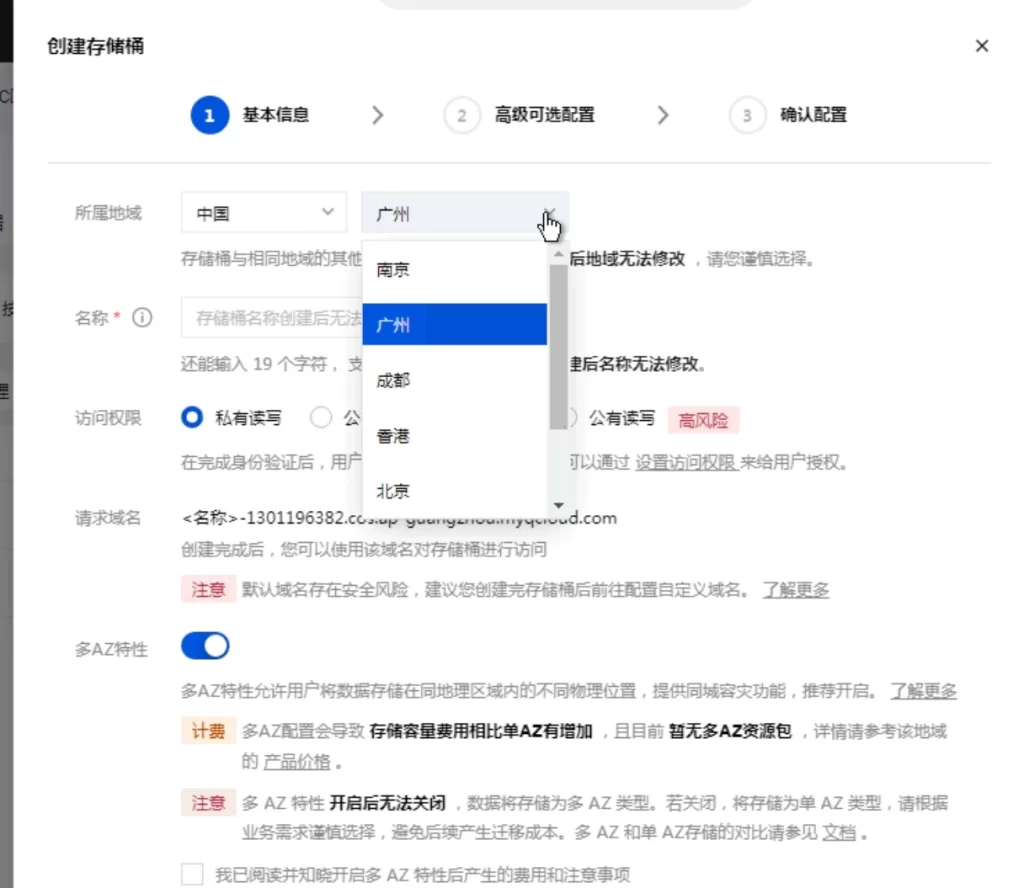Close the 创建存储桶 dialog
Image resolution: width=1024 pixels, height=888 pixels.
pyautogui.click(x=981, y=45)
